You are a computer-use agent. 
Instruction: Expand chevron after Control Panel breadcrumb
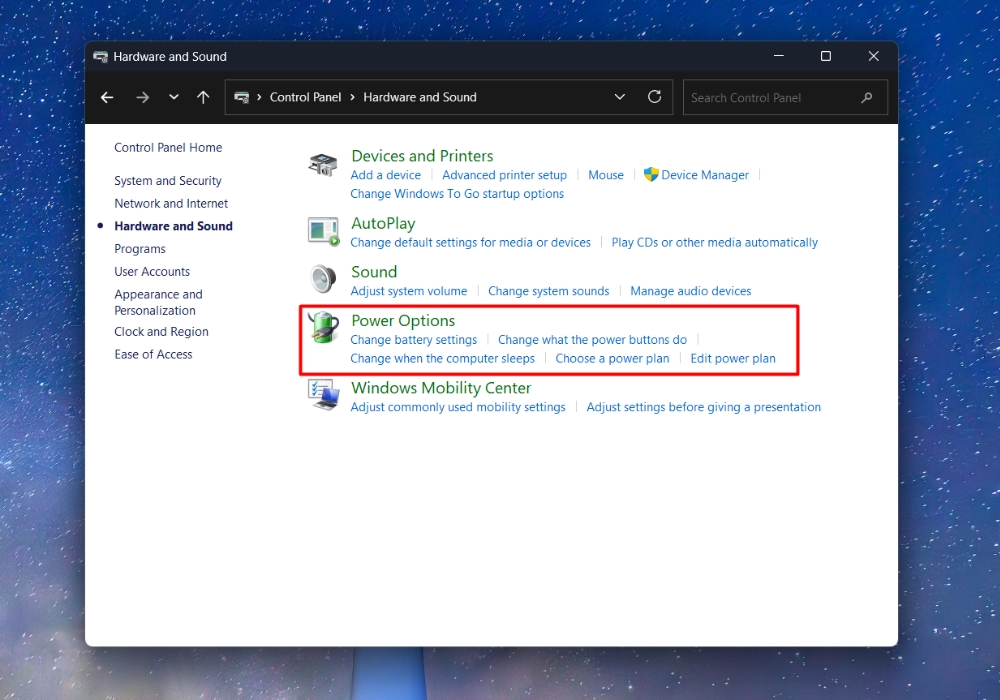point(352,98)
